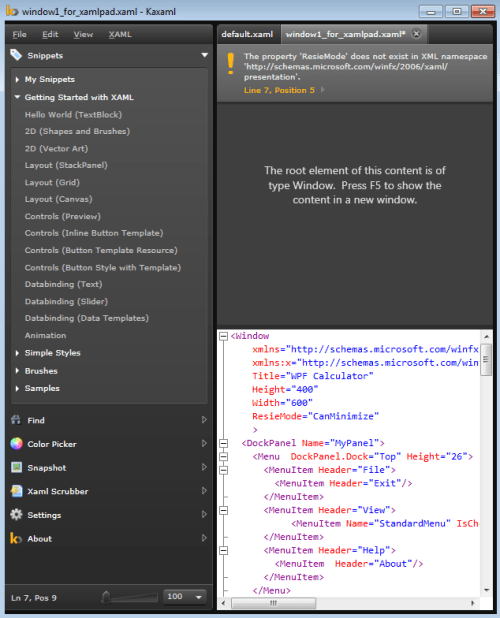Close the window1_for_xamlpad.xaml tab
Image resolution: width=500 pixels, height=618 pixels.
(x=416, y=34)
